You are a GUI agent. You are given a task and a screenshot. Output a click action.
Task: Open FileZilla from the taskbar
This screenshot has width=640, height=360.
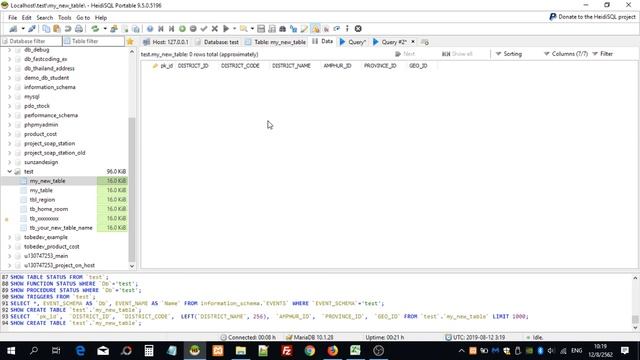[287, 351]
